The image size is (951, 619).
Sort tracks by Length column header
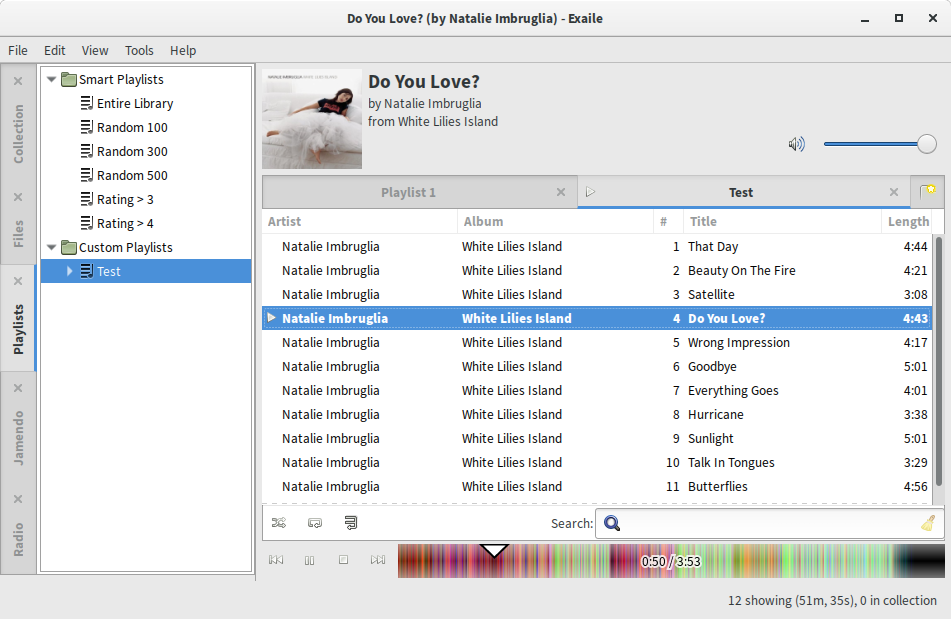[908, 221]
